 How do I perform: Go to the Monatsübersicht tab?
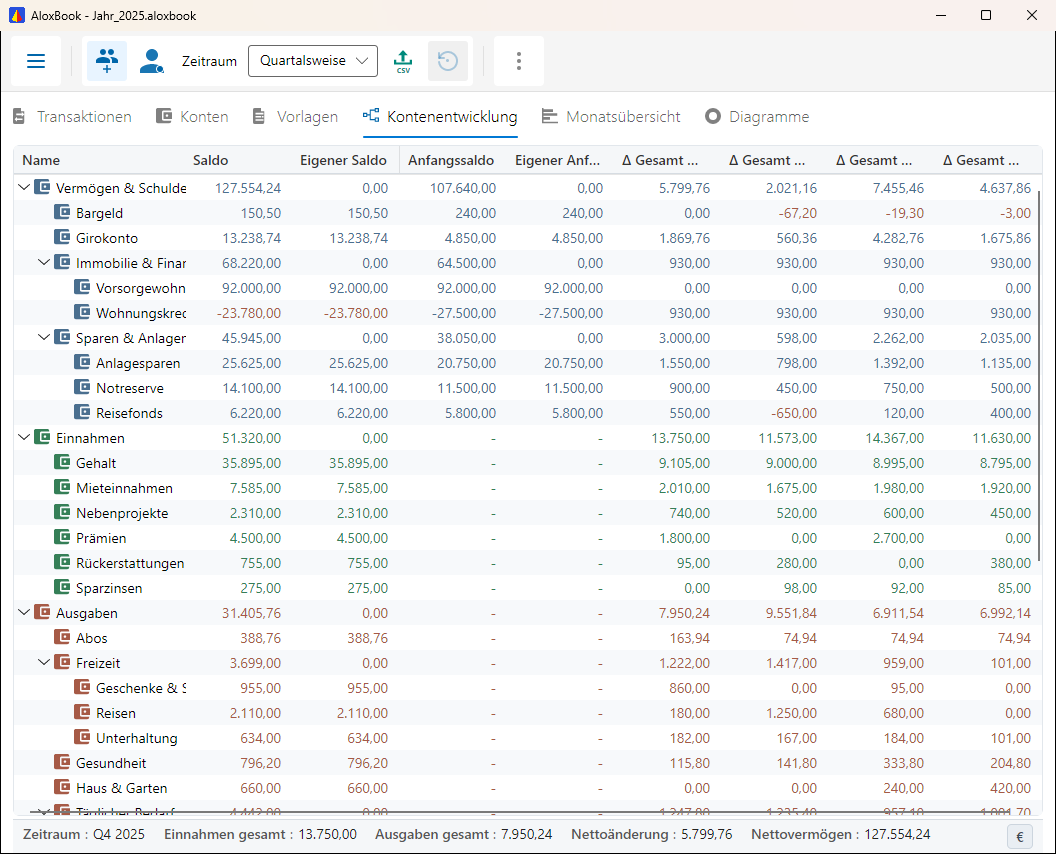point(611,117)
